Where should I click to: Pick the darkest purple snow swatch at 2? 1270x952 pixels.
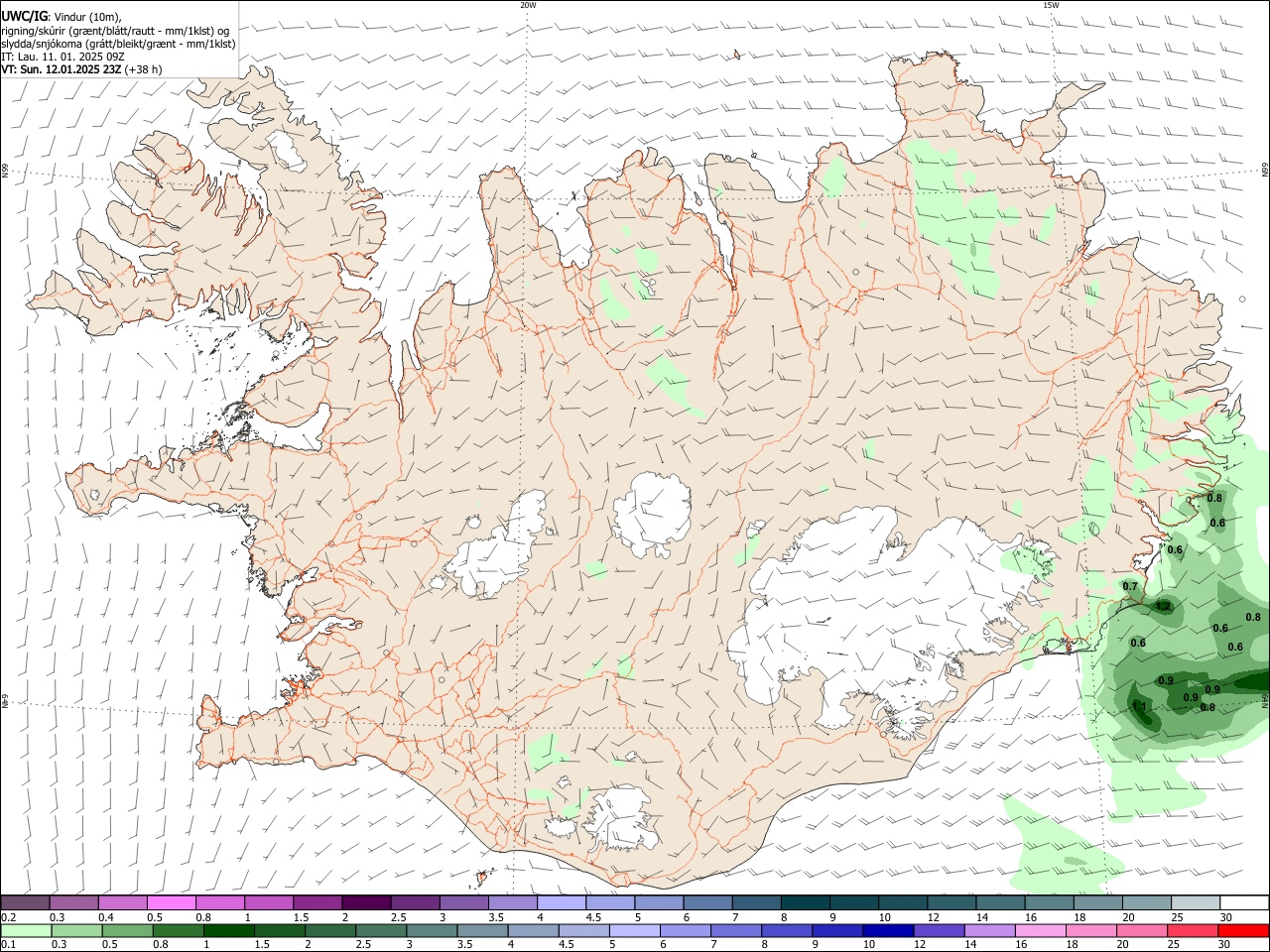tap(366, 902)
